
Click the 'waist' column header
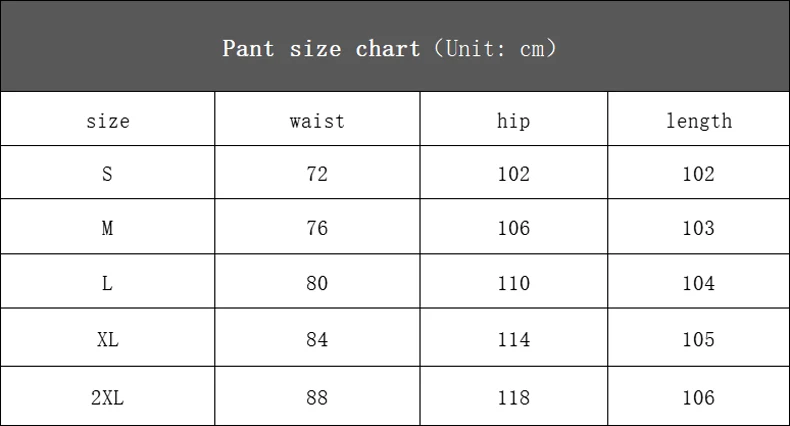tap(317, 121)
